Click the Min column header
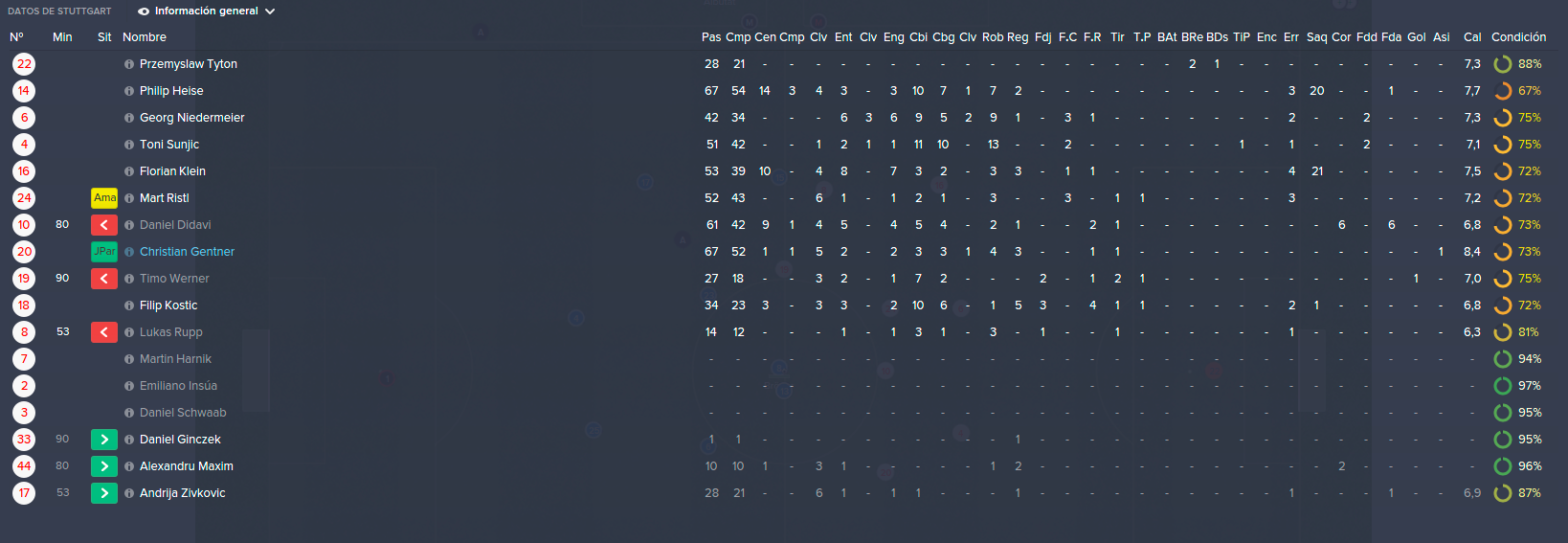 pyautogui.click(x=62, y=37)
